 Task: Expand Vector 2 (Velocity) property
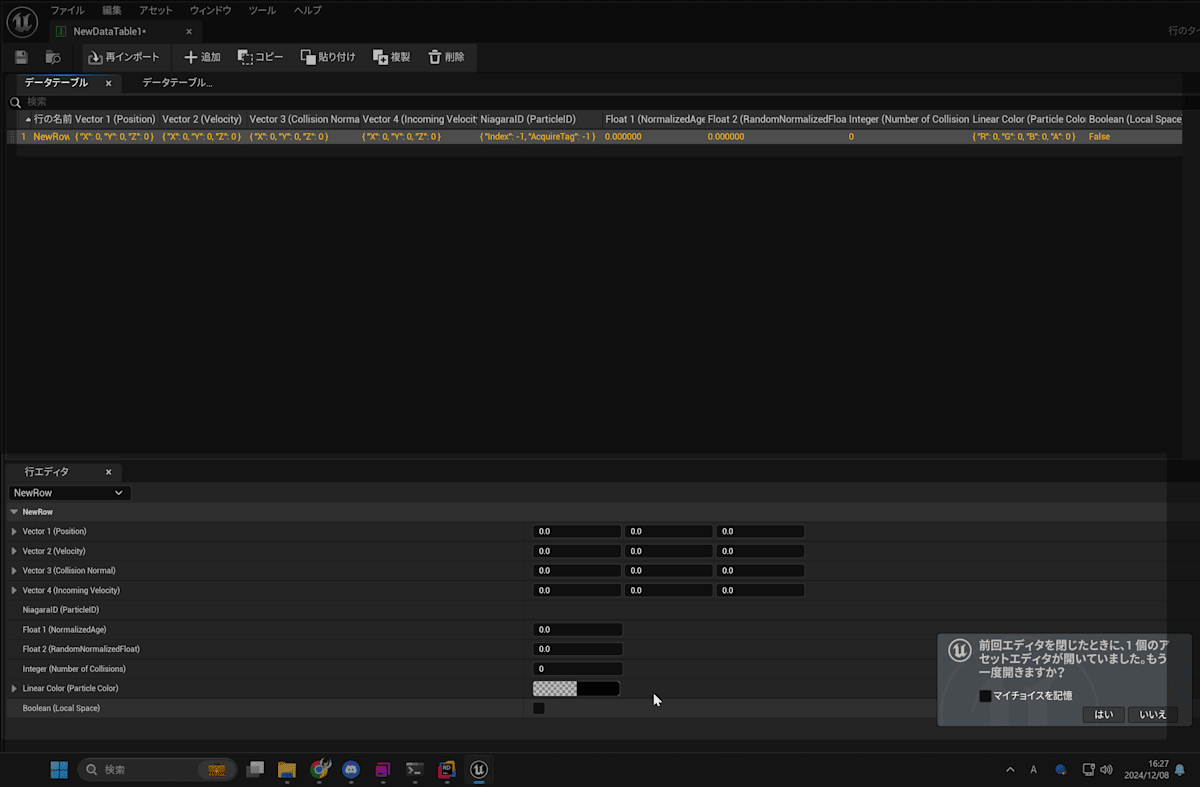pyautogui.click(x=14, y=551)
